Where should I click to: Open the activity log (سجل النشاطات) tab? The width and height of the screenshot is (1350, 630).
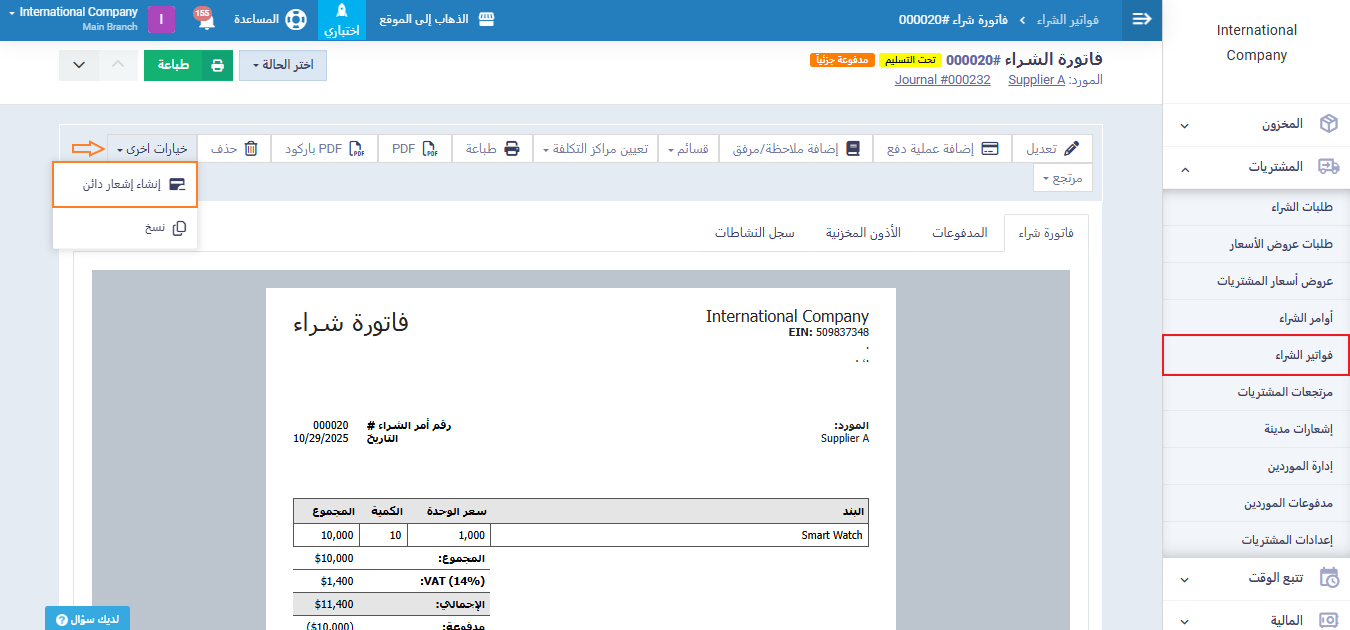coord(754,233)
